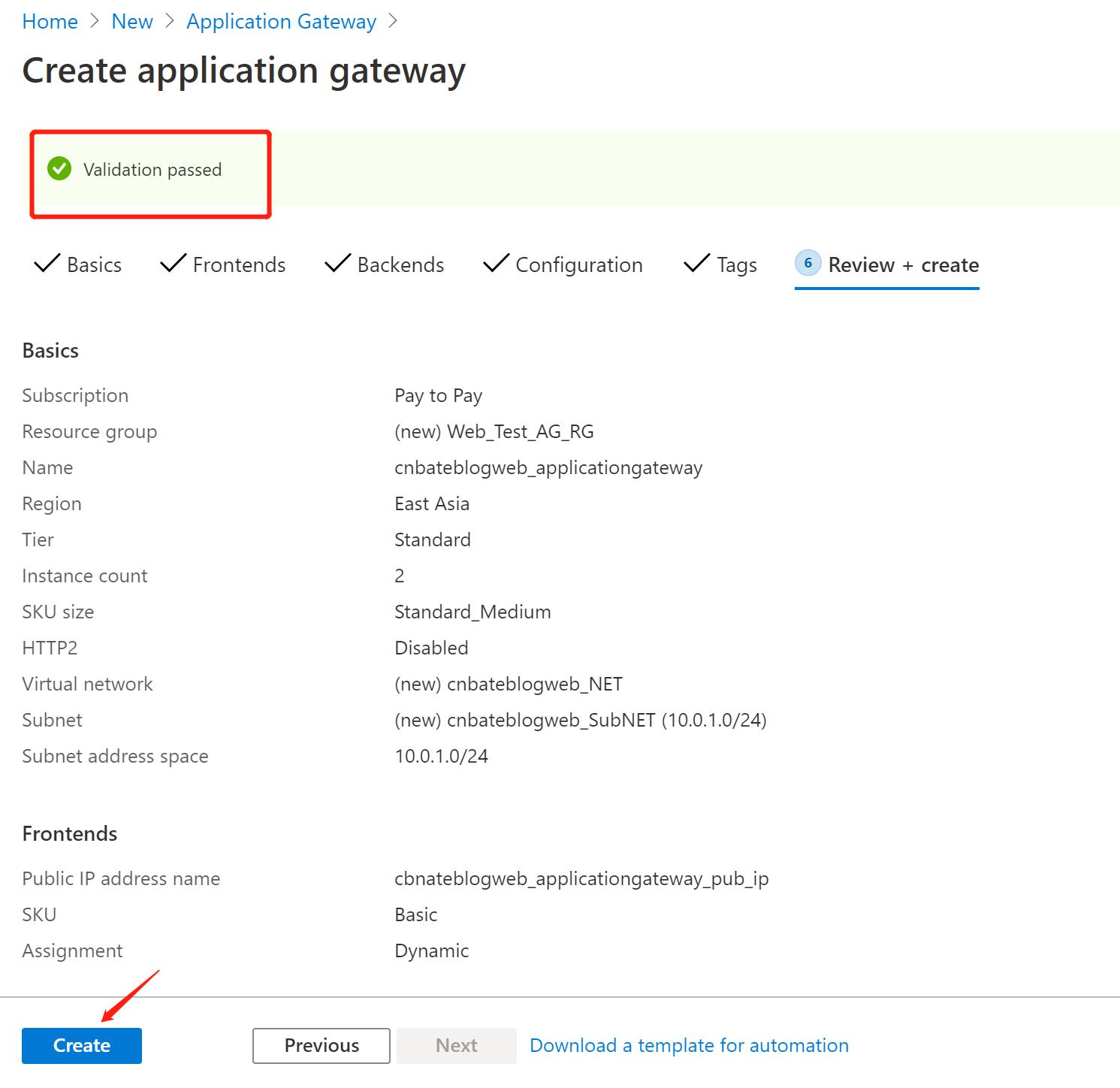
Task: Open the New breadcrumb link
Action: pyautogui.click(x=131, y=21)
